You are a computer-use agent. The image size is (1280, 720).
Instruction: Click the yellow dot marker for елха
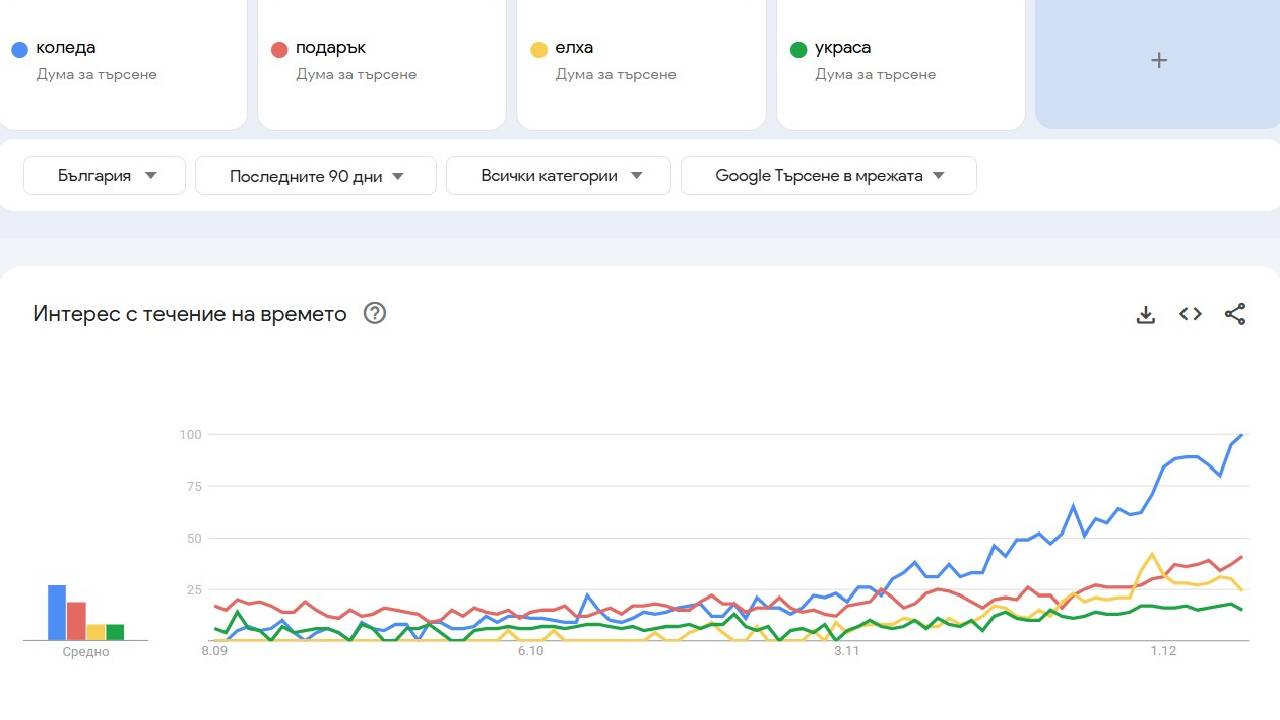538,48
